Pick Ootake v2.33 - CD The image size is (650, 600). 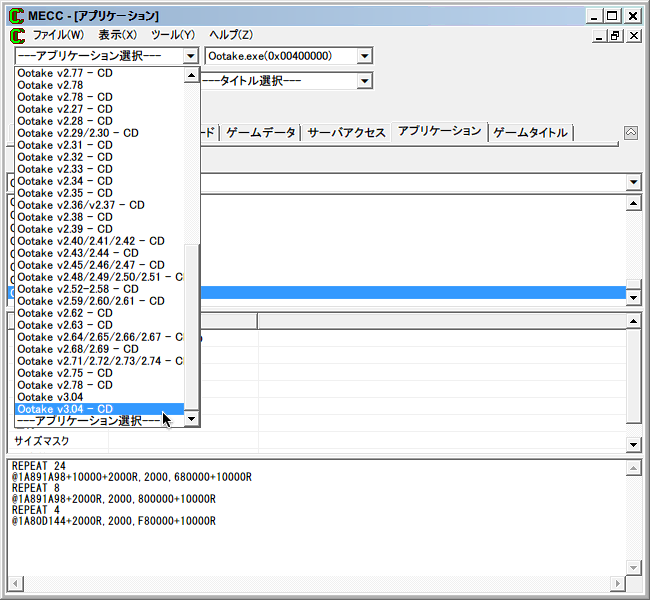pyautogui.click(x=99, y=169)
